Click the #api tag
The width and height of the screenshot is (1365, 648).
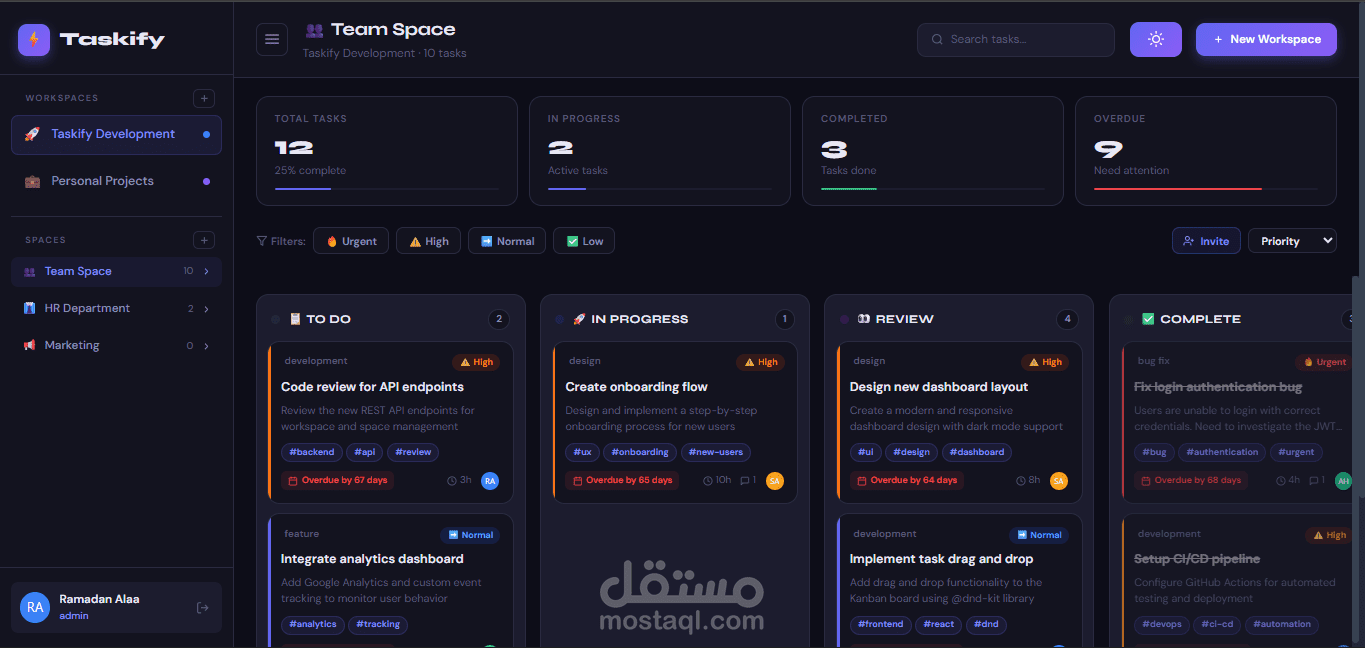(365, 452)
